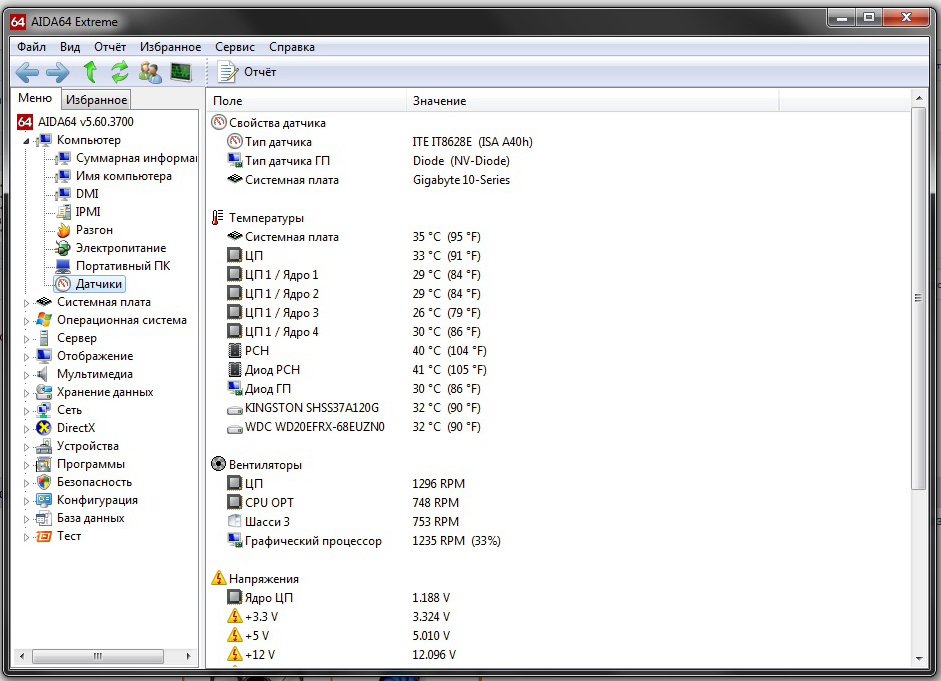The width and height of the screenshot is (941, 681).
Task: Open the Справка menu
Action: 292,47
